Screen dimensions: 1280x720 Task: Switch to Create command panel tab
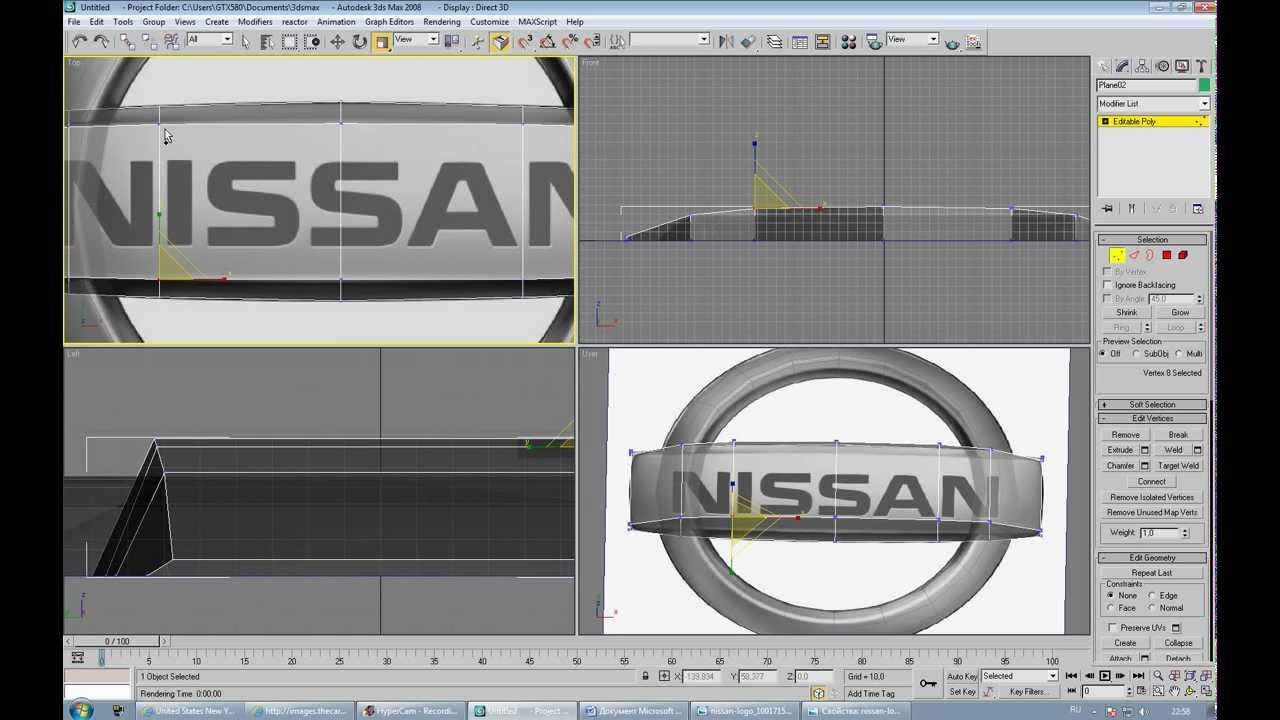pyautogui.click(x=1104, y=66)
